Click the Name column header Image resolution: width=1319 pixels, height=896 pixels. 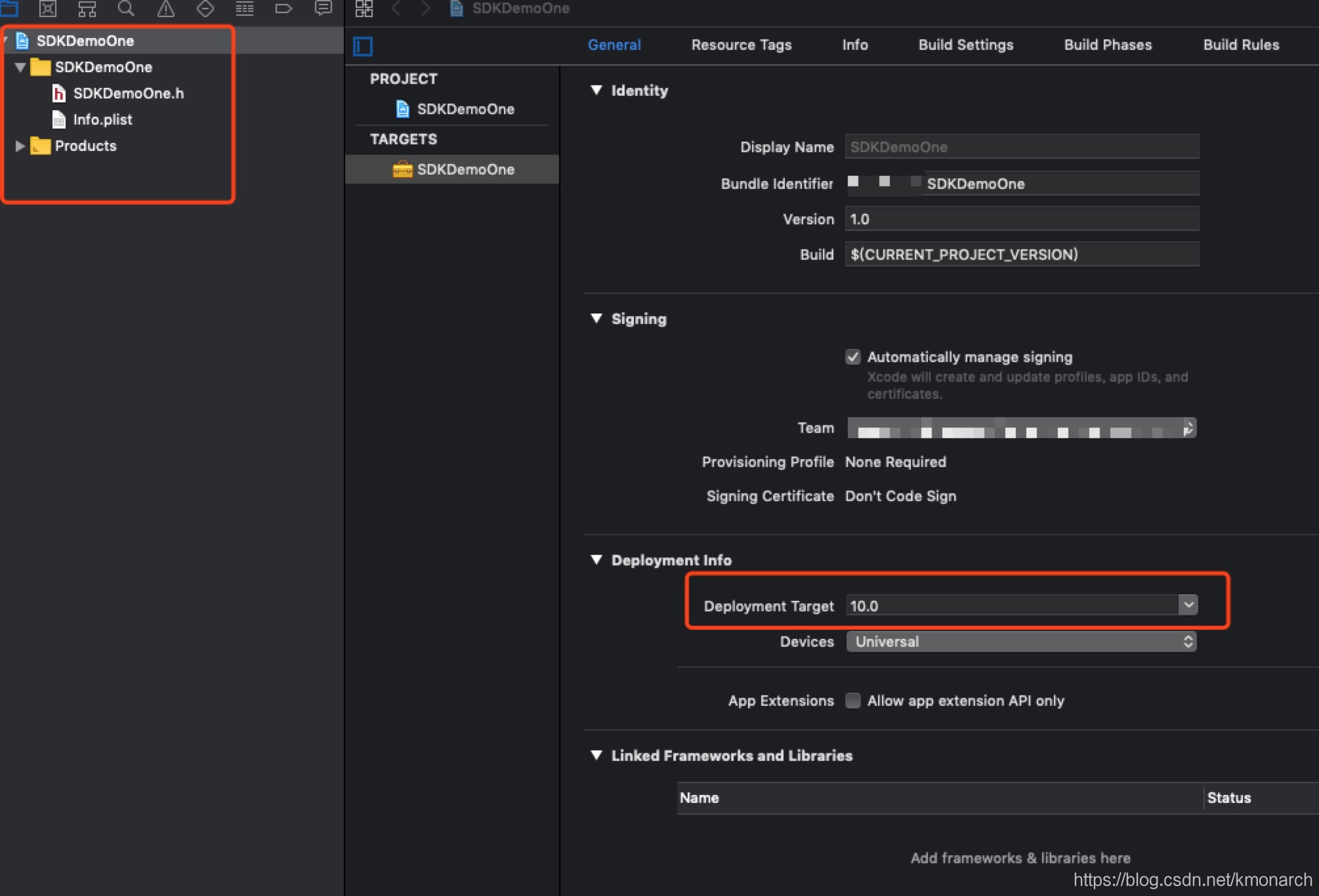(x=940, y=798)
